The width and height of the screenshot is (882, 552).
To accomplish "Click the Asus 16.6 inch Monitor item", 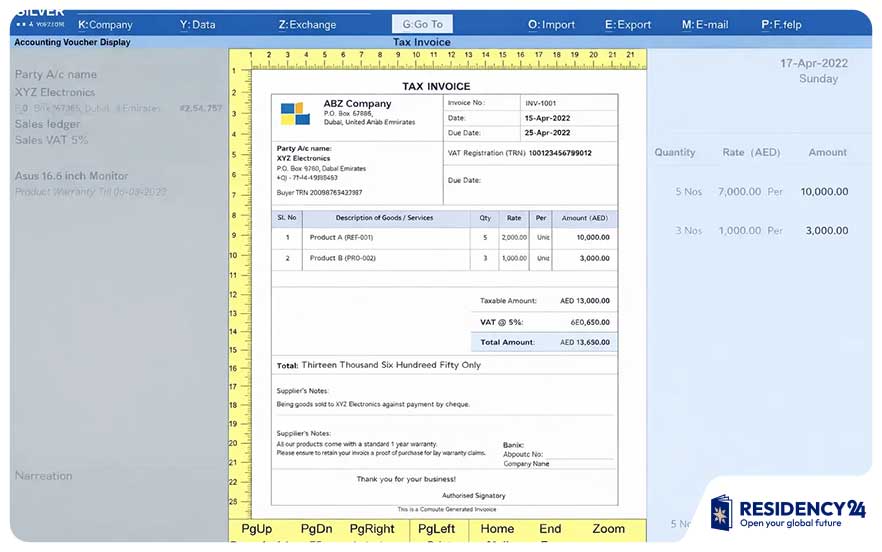I will [71, 176].
